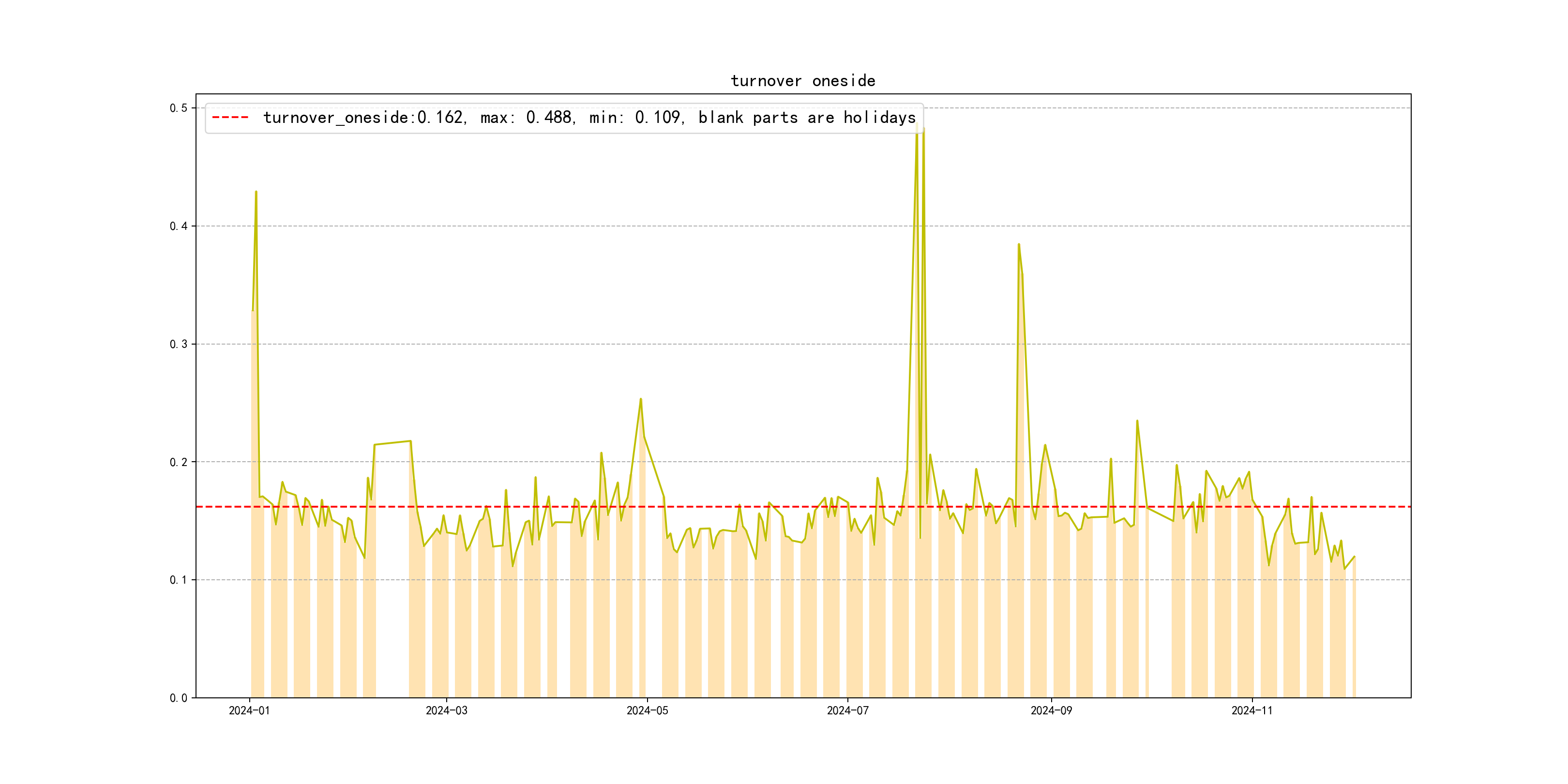Click the late-September peak near 0.235
The height and width of the screenshot is (784, 1568).
pyautogui.click(x=1136, y=421)
